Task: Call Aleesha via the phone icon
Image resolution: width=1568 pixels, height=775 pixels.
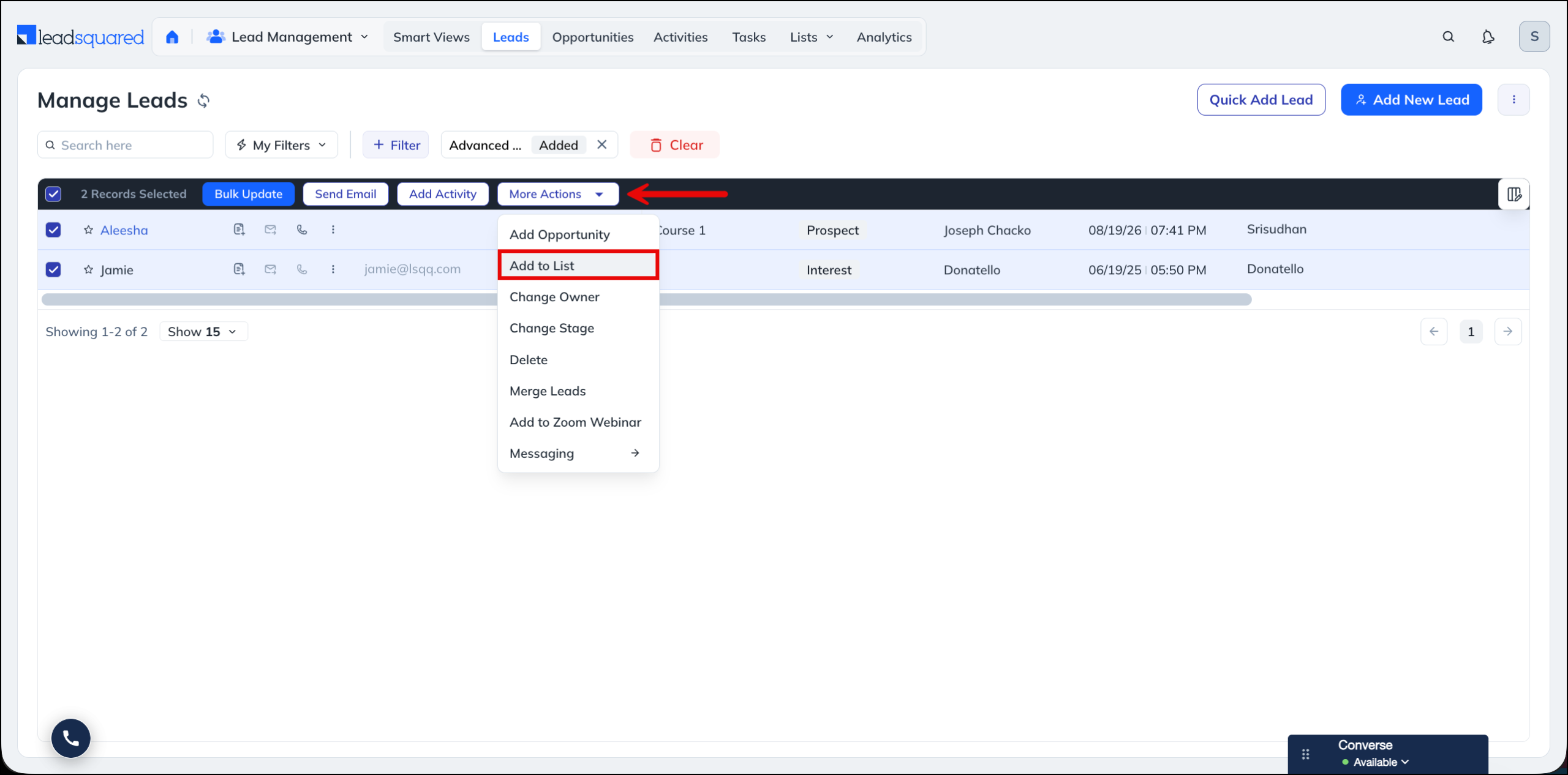Action: tap(302, 230)
